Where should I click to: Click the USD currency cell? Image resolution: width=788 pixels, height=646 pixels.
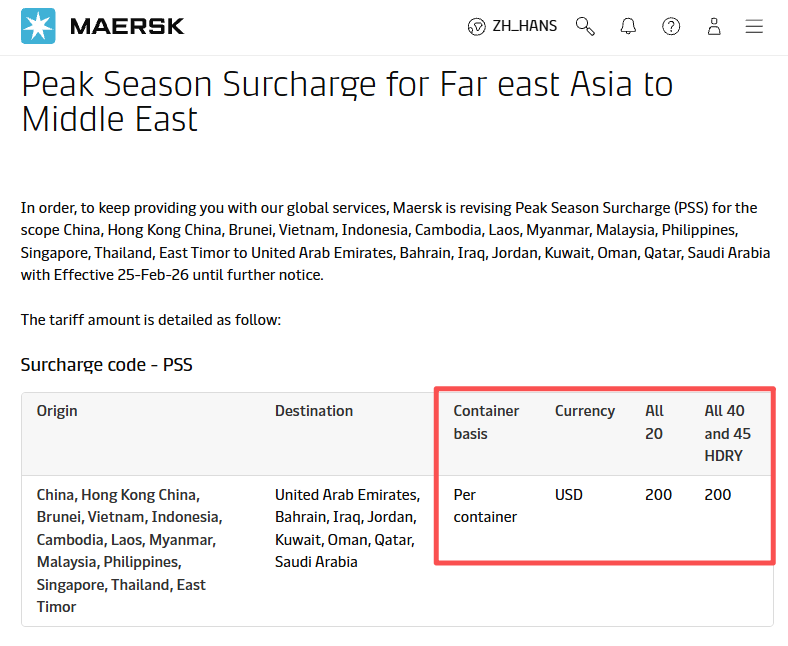coord(569,495)
